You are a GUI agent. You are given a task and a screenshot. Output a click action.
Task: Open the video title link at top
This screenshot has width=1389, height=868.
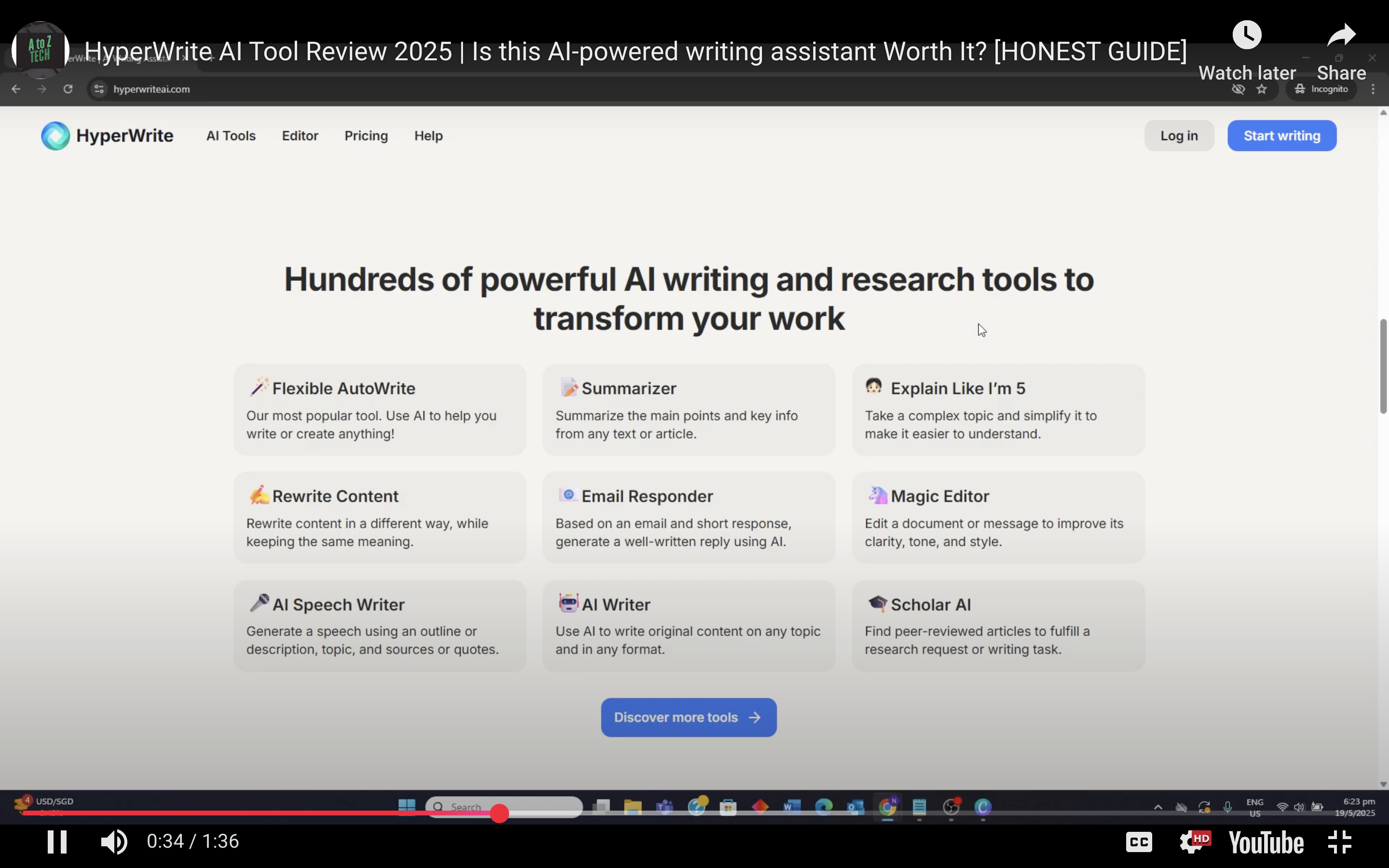(x=635, y=51)
